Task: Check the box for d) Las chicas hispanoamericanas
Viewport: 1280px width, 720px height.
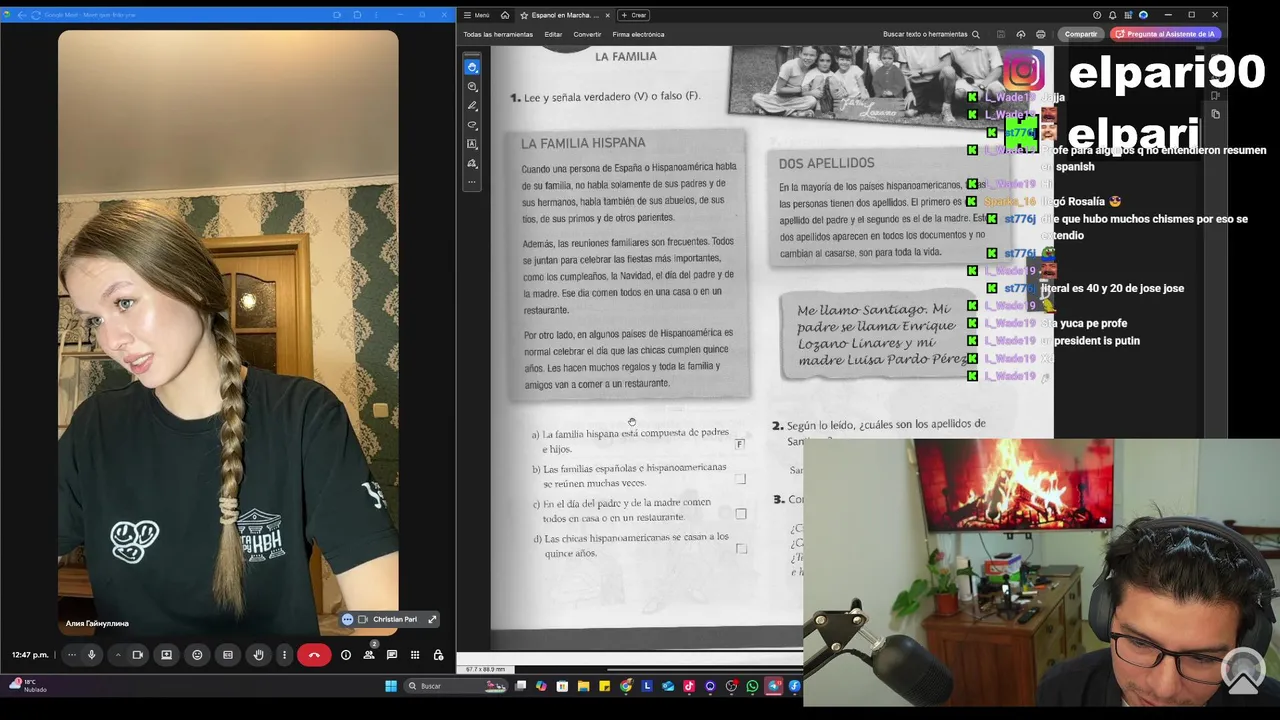Action: click(x=741, y=549)
